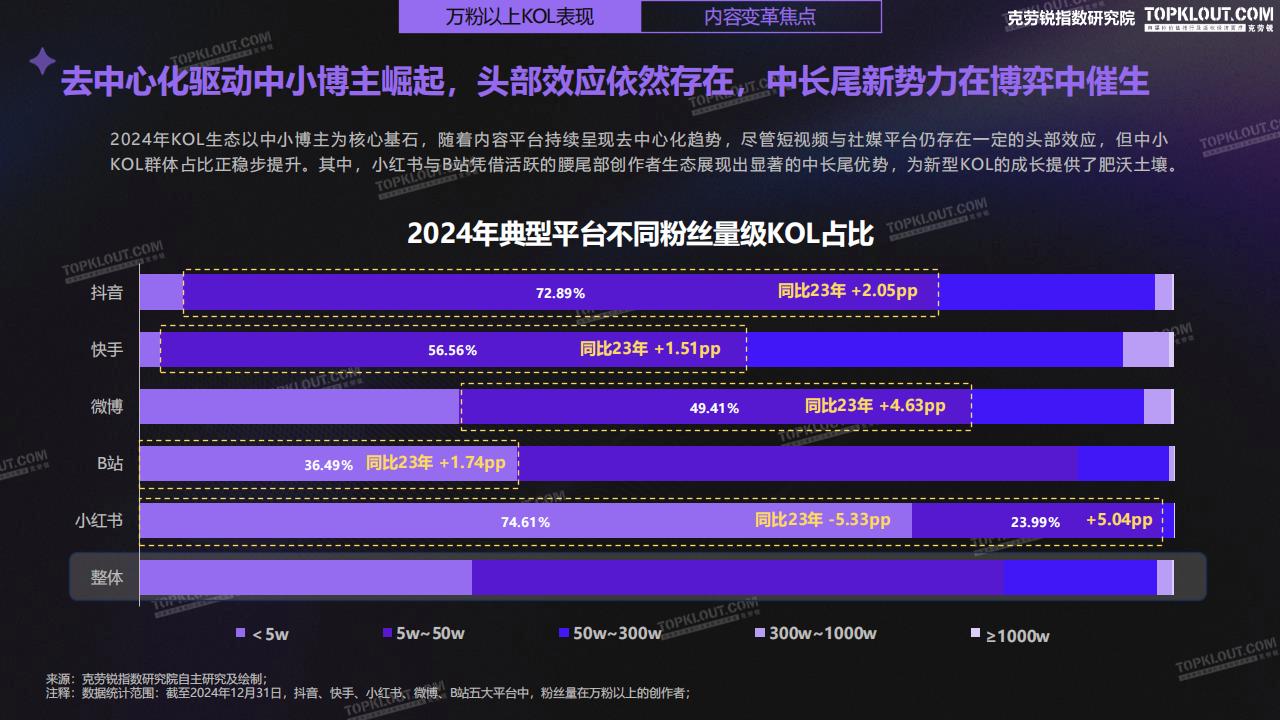Viewport: 1280px width, 720px height.
Task: Click the 50w~300w legend swatch
Action: (564, 633)
